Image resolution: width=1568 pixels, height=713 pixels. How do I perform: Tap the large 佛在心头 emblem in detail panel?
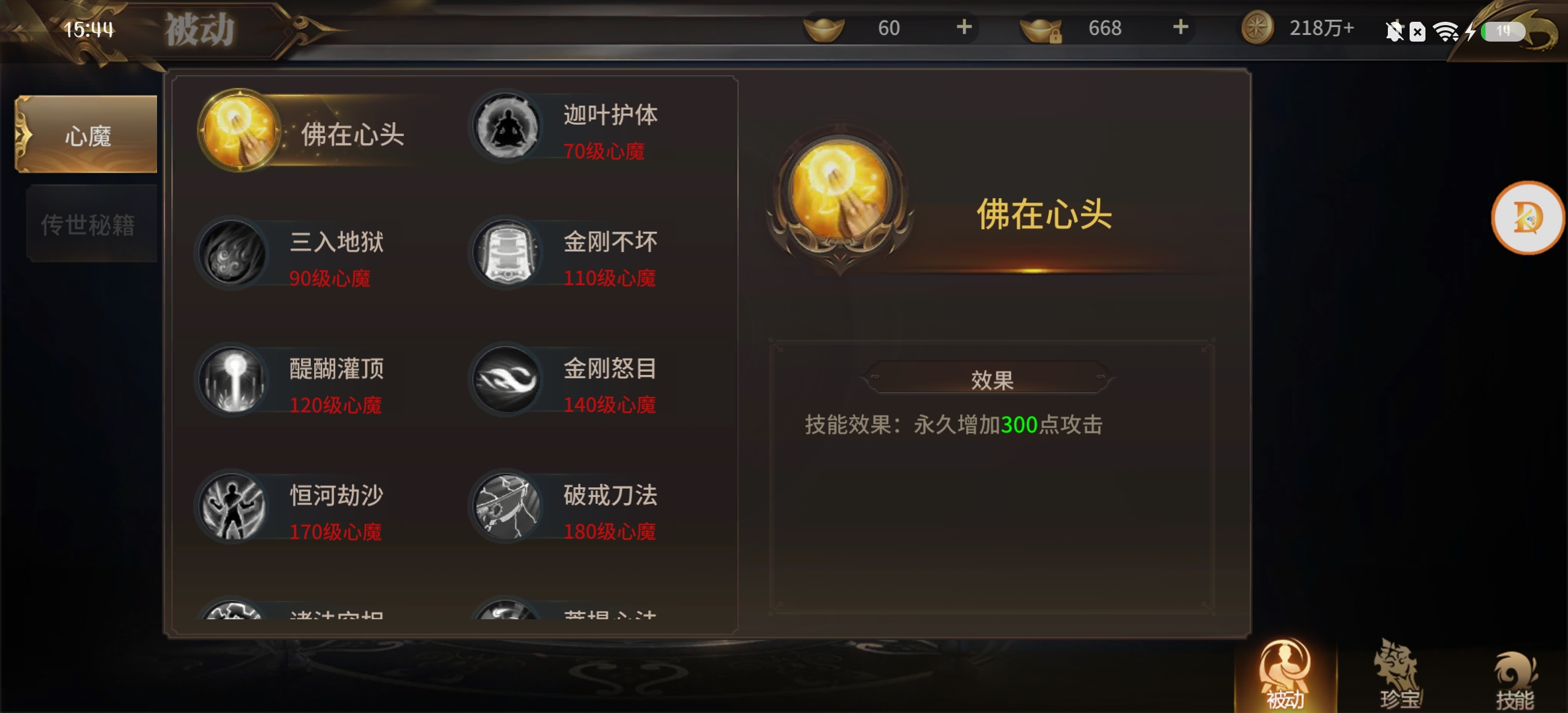(x=839, y=196)
